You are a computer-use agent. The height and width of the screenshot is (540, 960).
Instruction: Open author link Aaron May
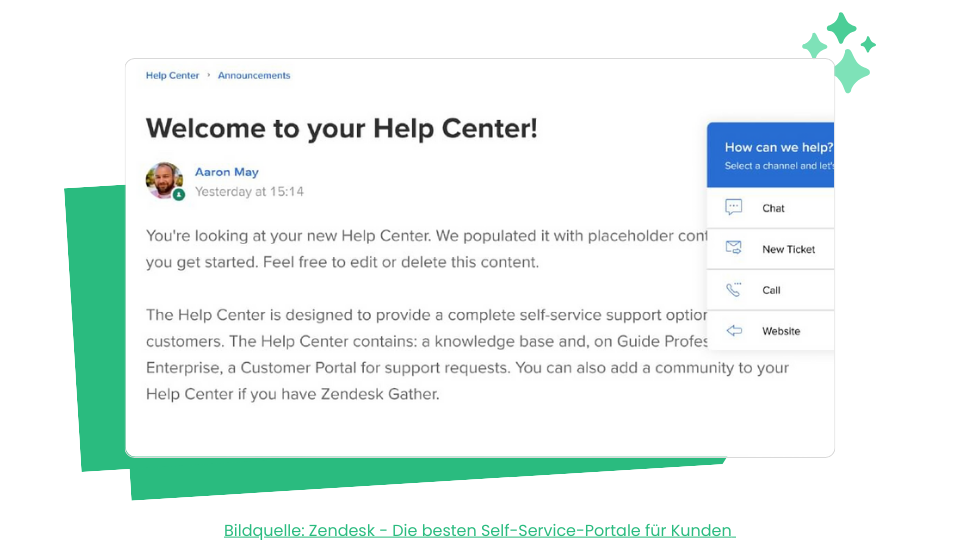[x=227, y=172]
